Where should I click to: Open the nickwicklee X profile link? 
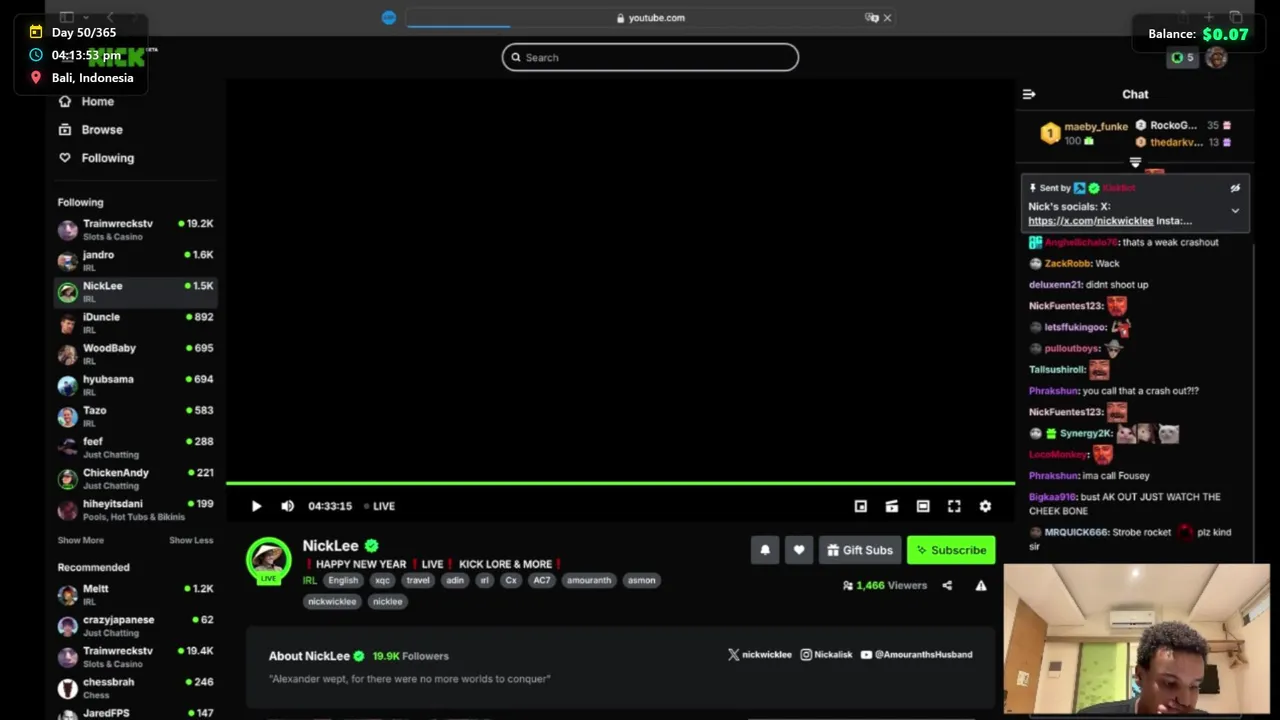[x=760, y=655]
